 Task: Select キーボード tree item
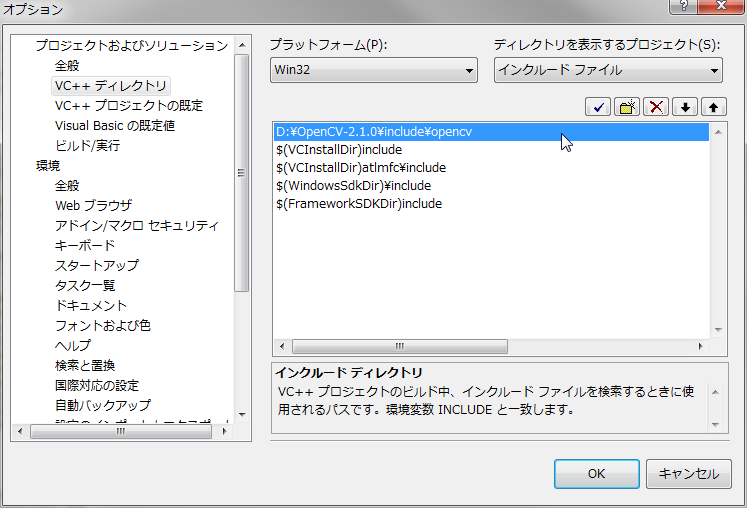click(85, 245)
